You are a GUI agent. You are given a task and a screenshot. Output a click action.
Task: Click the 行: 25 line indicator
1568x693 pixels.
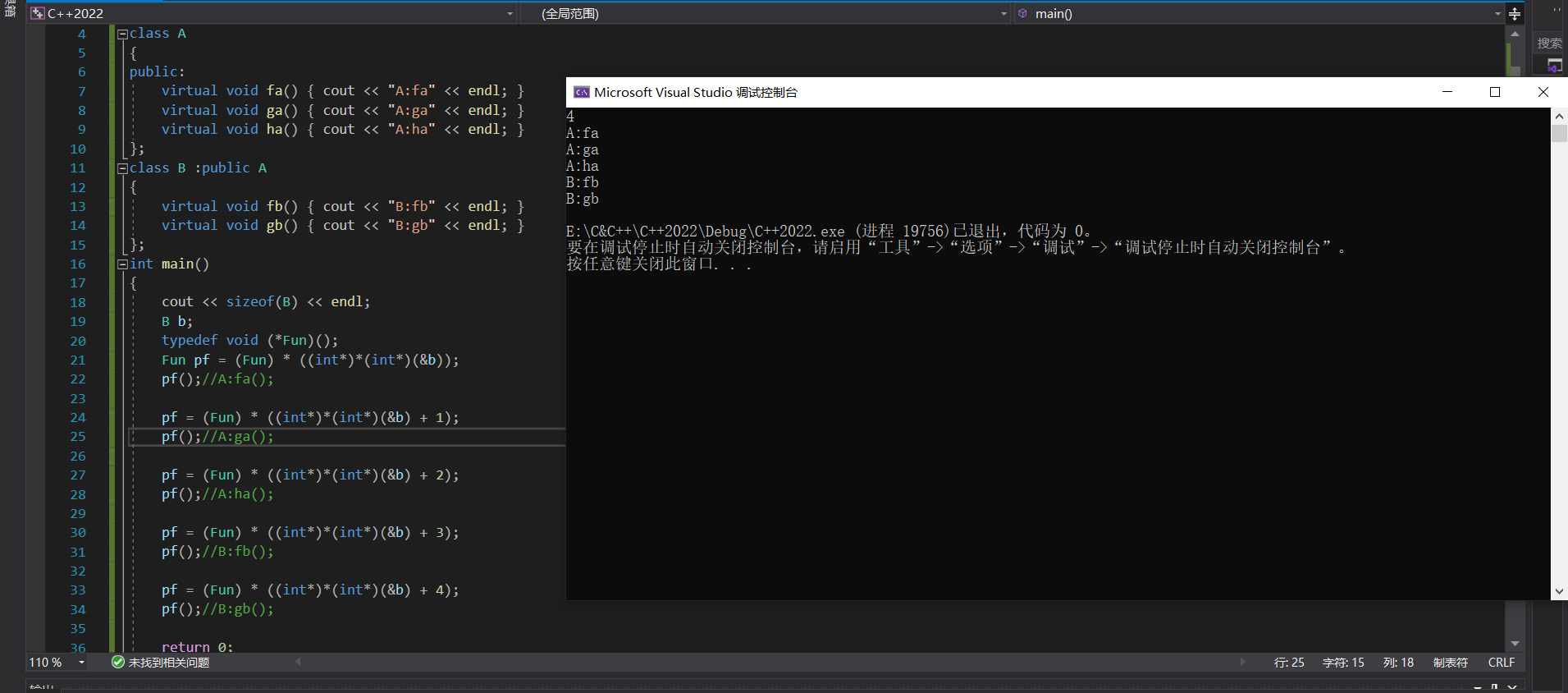(x=1289, y=663)
